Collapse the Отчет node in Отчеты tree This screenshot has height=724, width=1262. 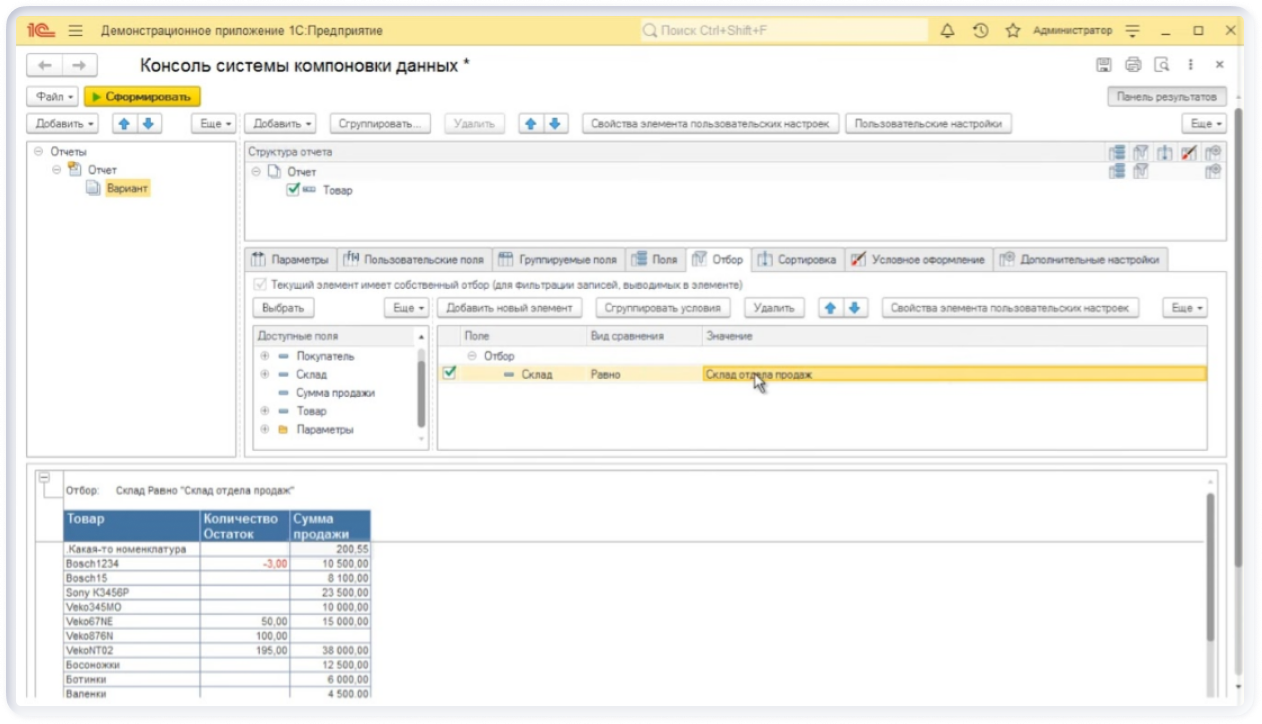(57, 170)
